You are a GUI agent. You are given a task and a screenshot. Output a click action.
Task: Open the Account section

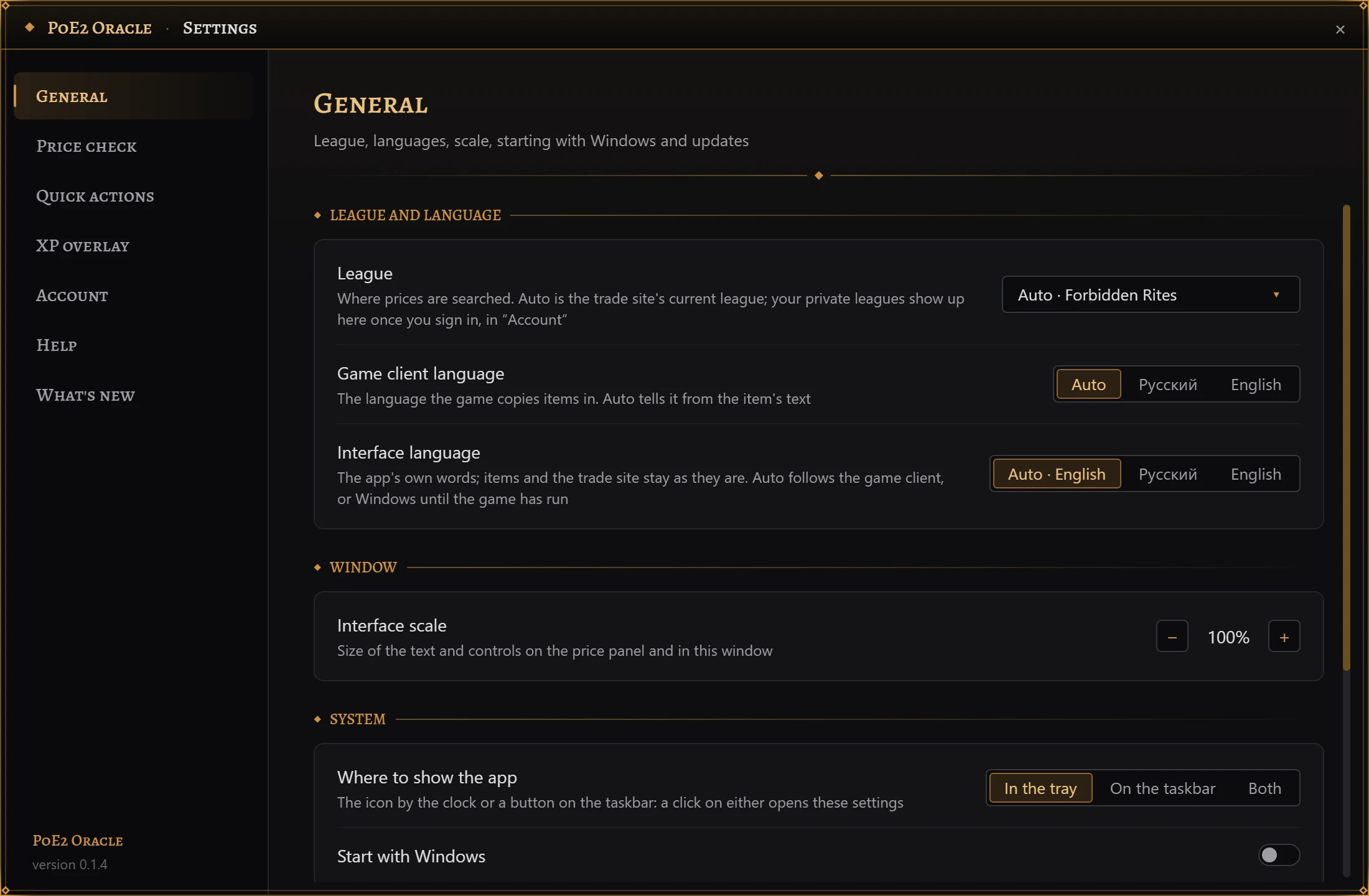pyautogui.click(x=133, y=296)
